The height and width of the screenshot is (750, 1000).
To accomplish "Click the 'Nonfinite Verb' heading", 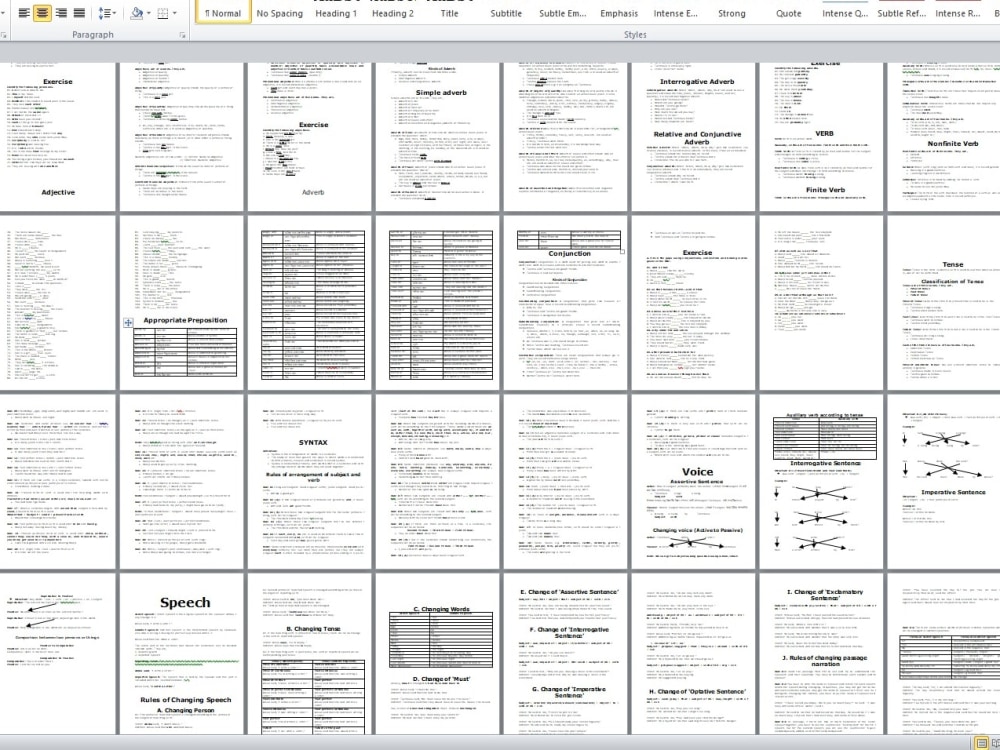I will pos(952,143).
